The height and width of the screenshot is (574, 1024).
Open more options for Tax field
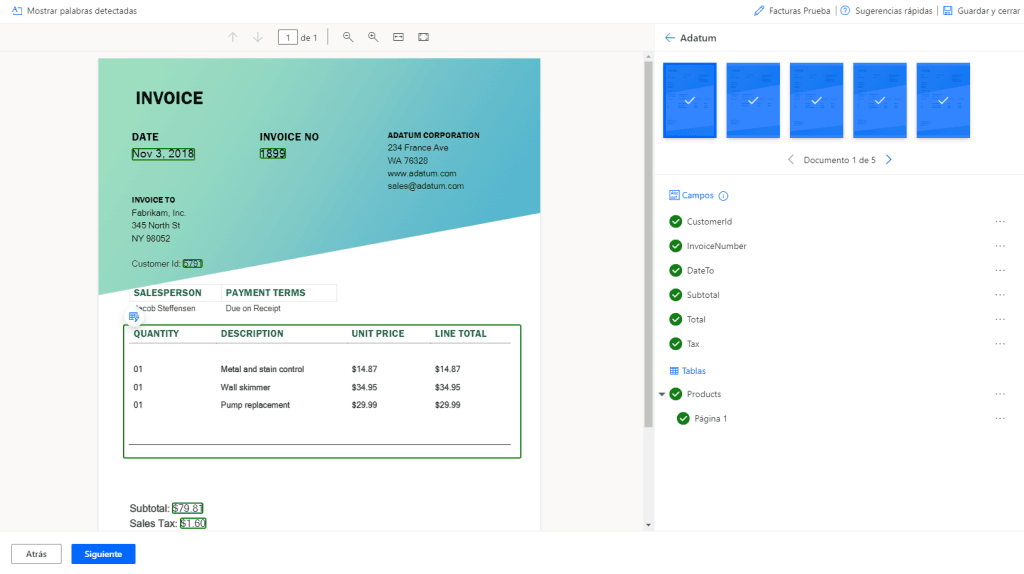1000,344
